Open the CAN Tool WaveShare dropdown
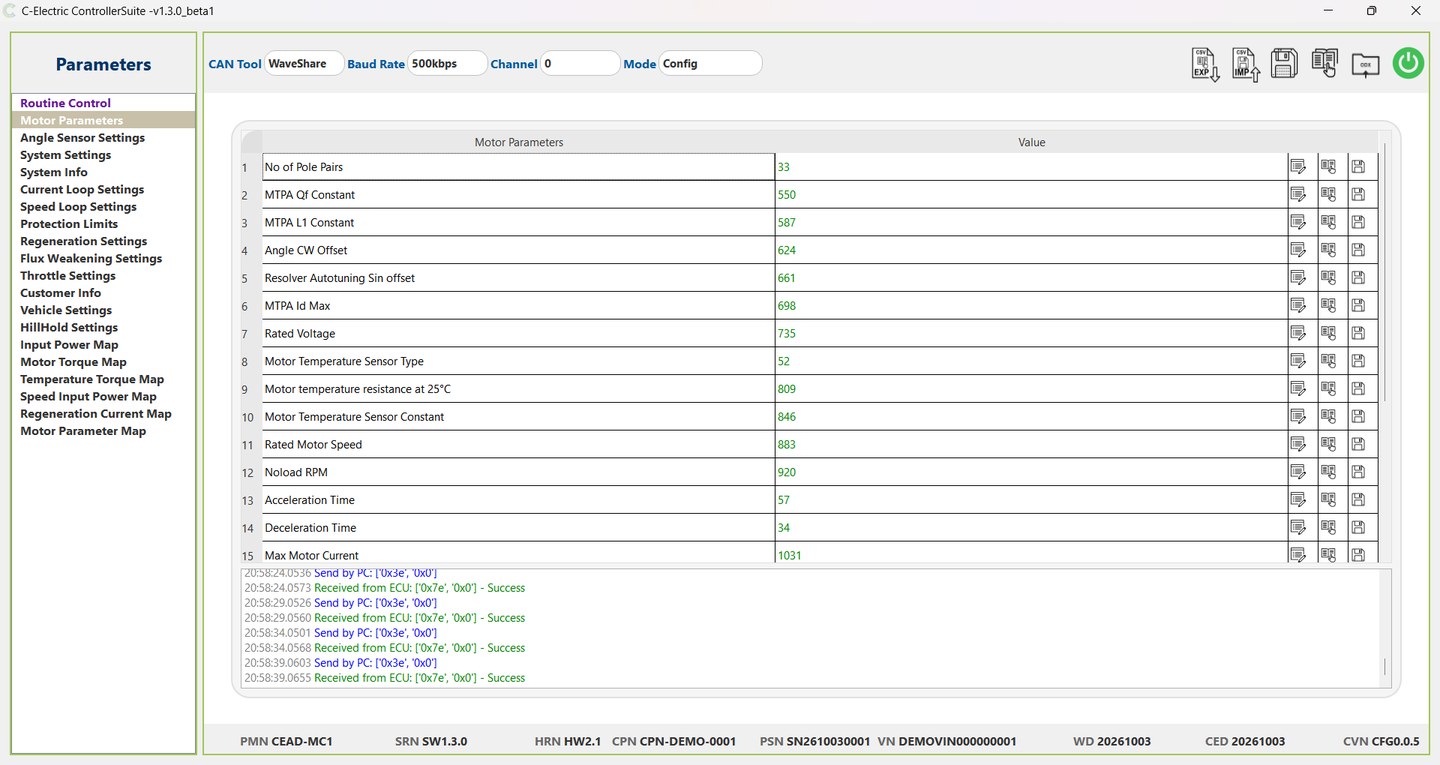The image size is (1440, 765). click(304, 64)
